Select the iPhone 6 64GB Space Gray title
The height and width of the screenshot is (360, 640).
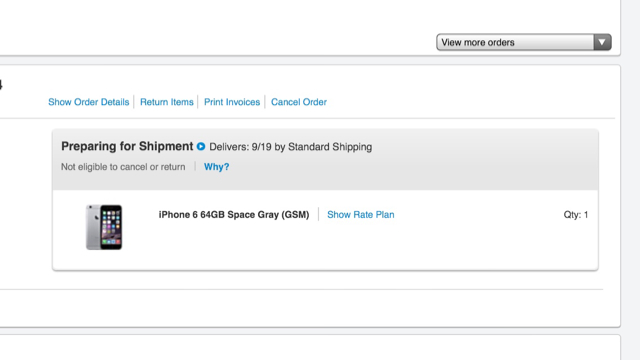pos(234,215)
